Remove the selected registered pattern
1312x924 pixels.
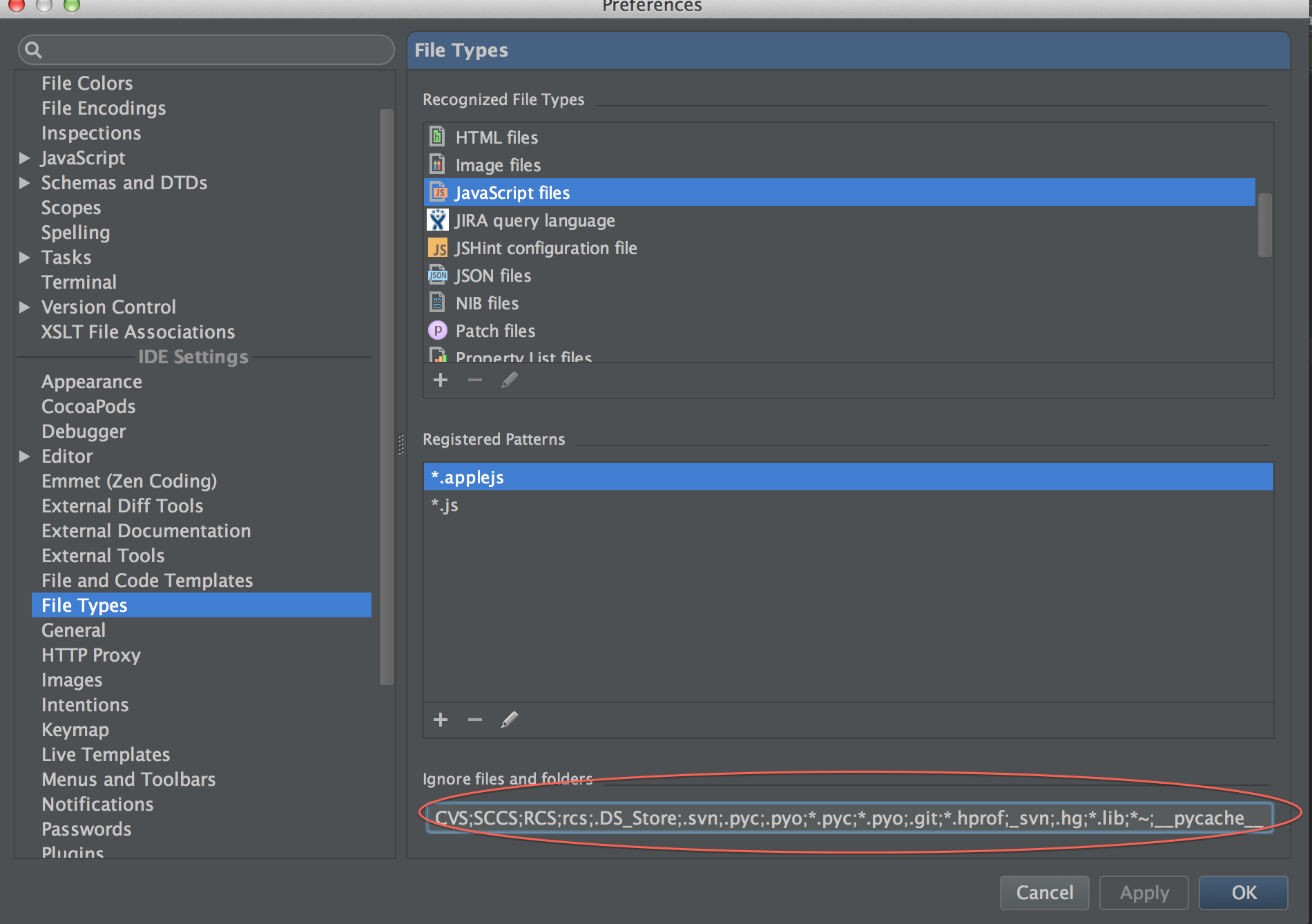[475, 720]
